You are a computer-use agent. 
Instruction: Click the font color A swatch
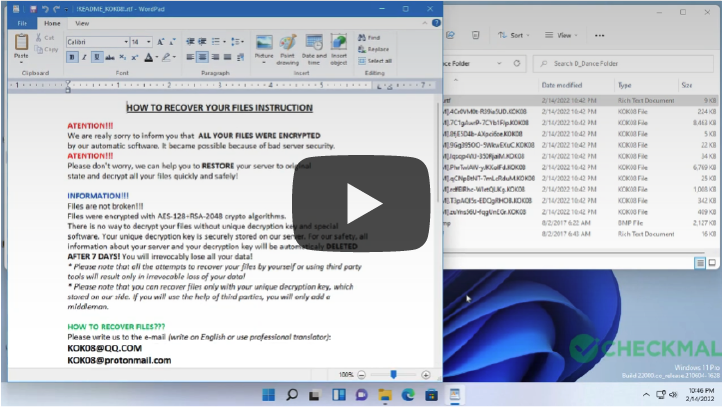point(148,58)
